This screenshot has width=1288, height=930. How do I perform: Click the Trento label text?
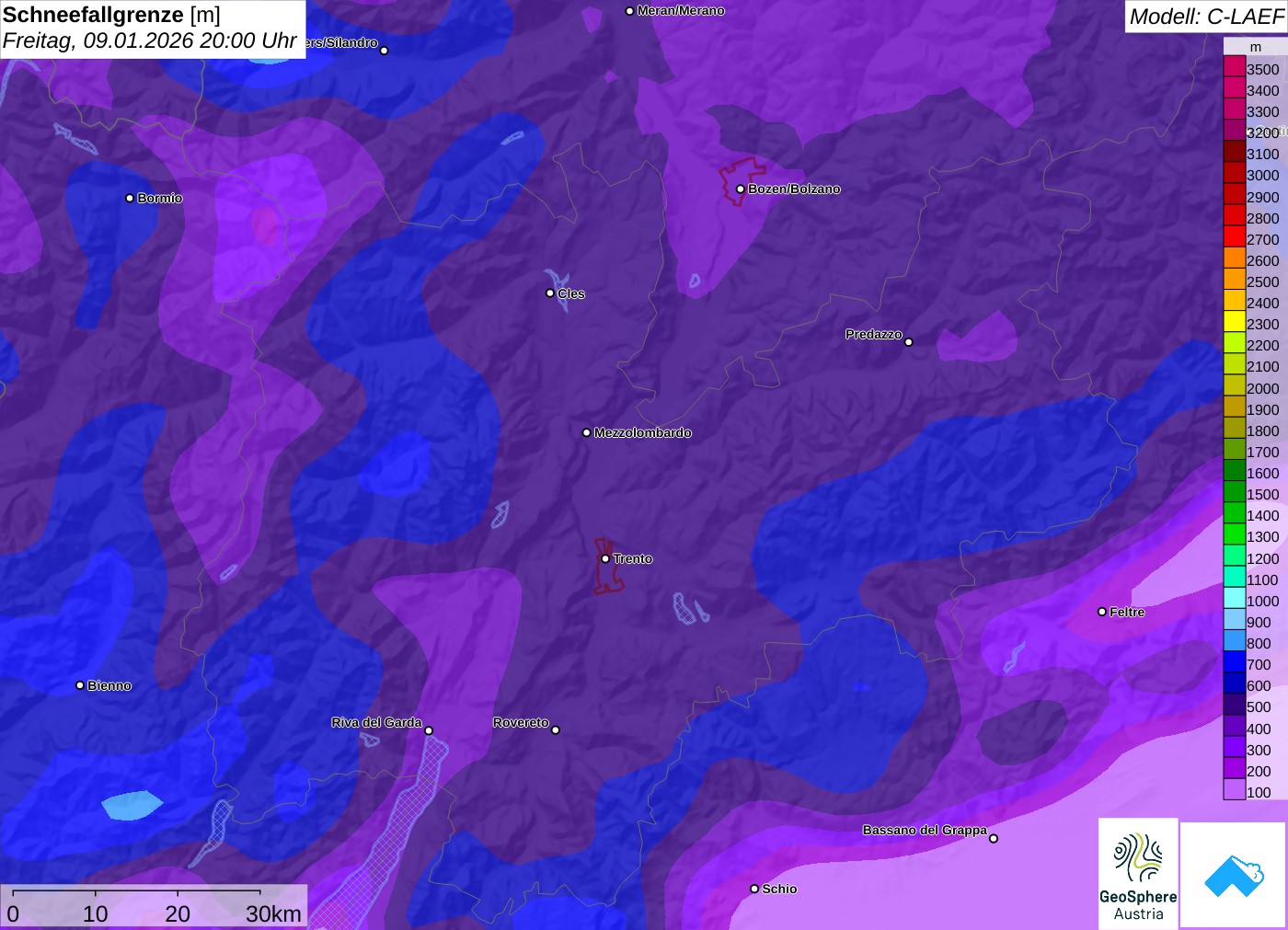(633, 558)
